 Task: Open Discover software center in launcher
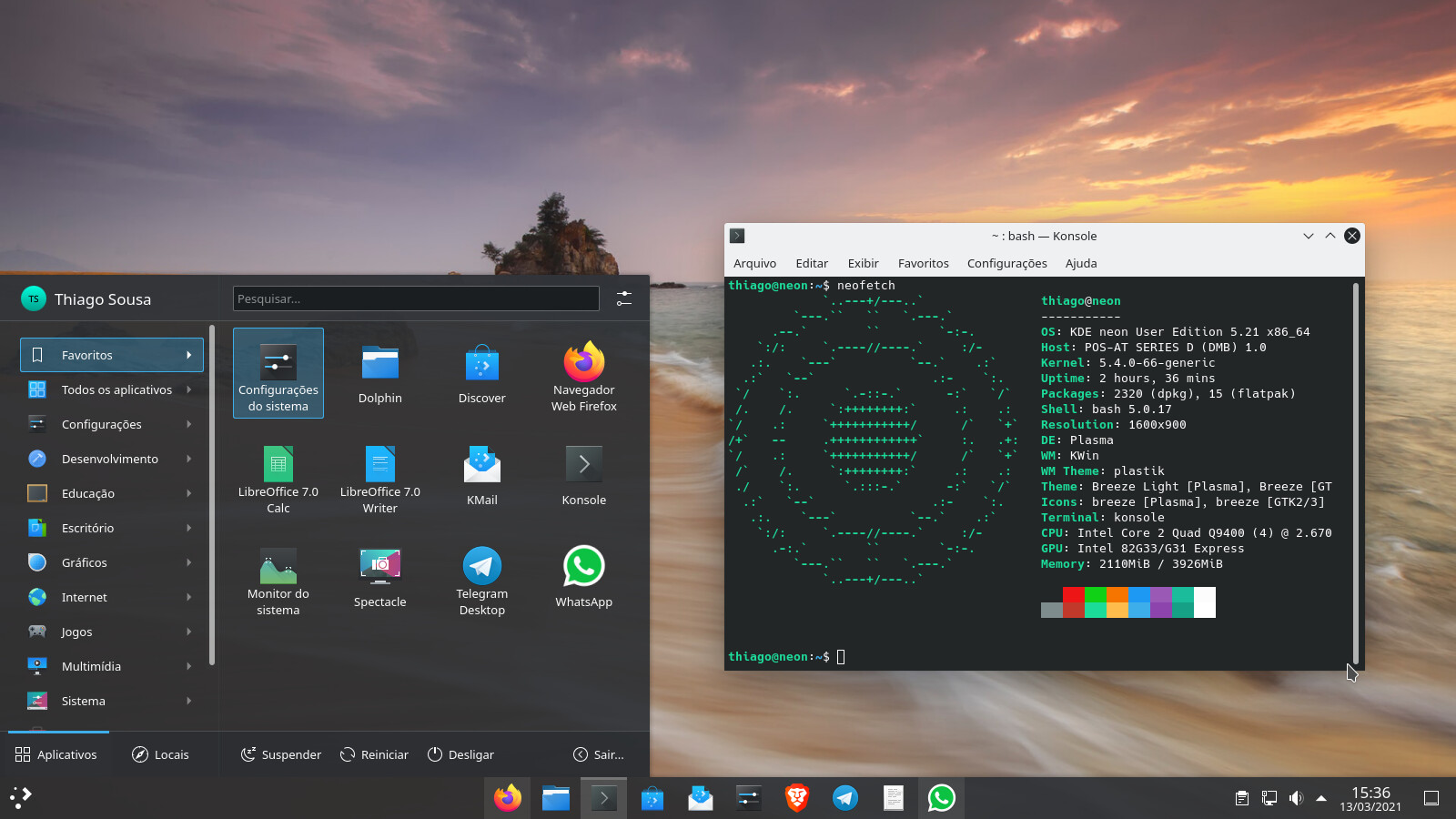[482, 373]
